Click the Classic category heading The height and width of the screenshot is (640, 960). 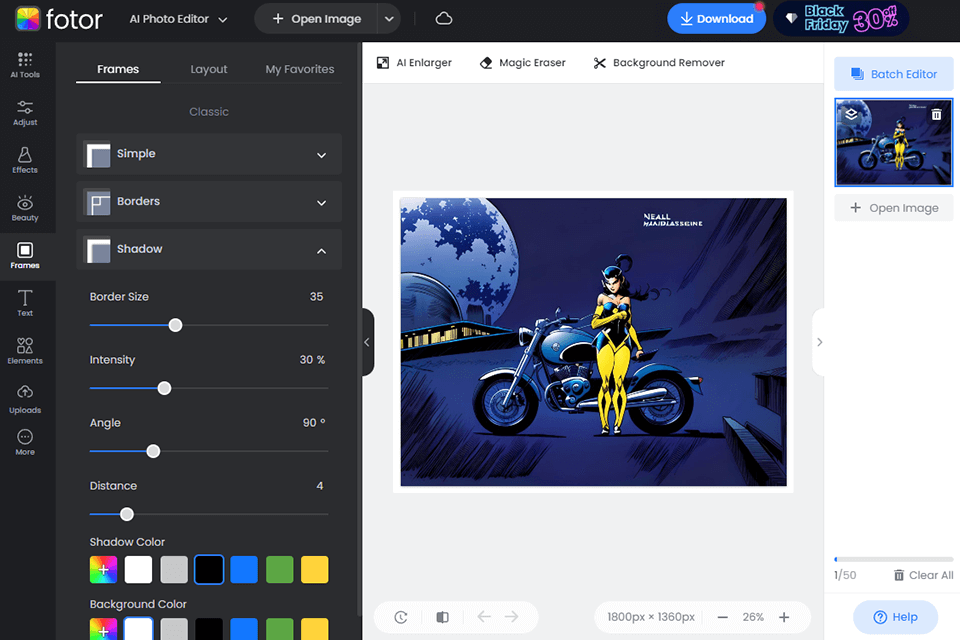tap(209, 111)
